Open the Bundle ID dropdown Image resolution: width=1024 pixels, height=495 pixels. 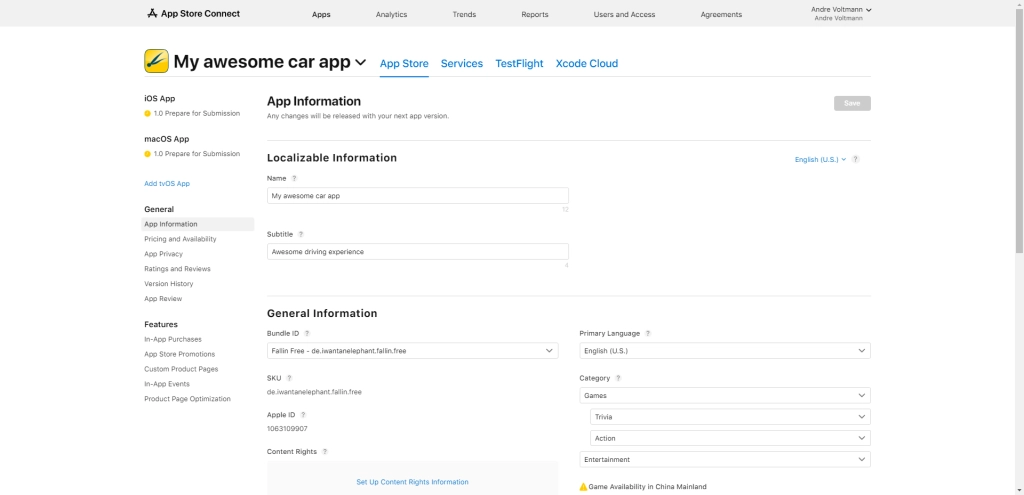click(413, 351)
